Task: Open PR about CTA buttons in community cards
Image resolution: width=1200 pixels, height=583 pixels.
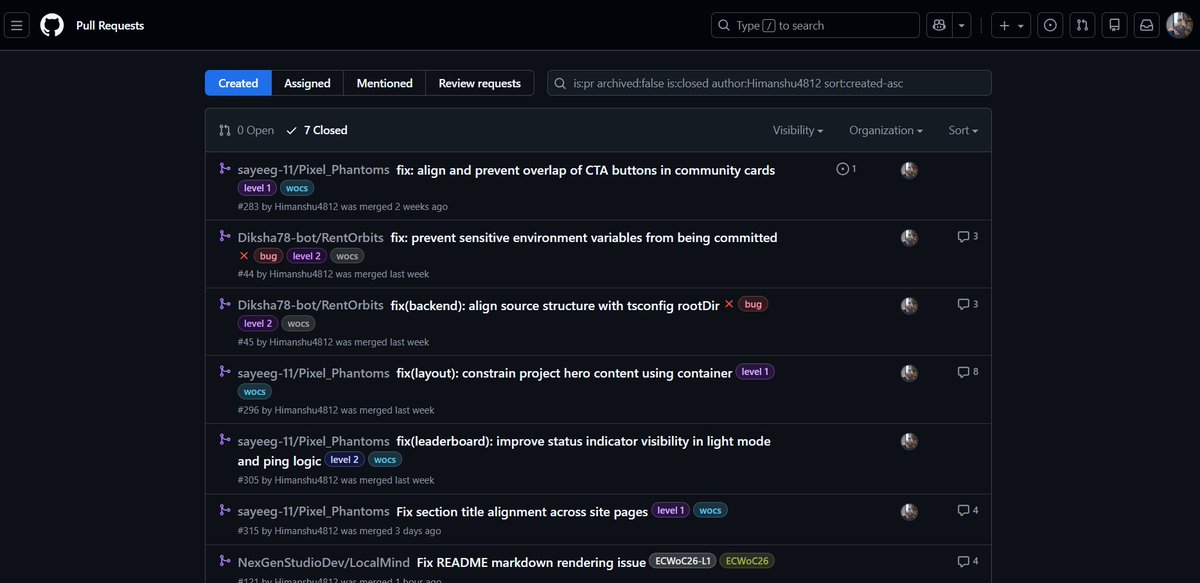Action: pos(586,170)
